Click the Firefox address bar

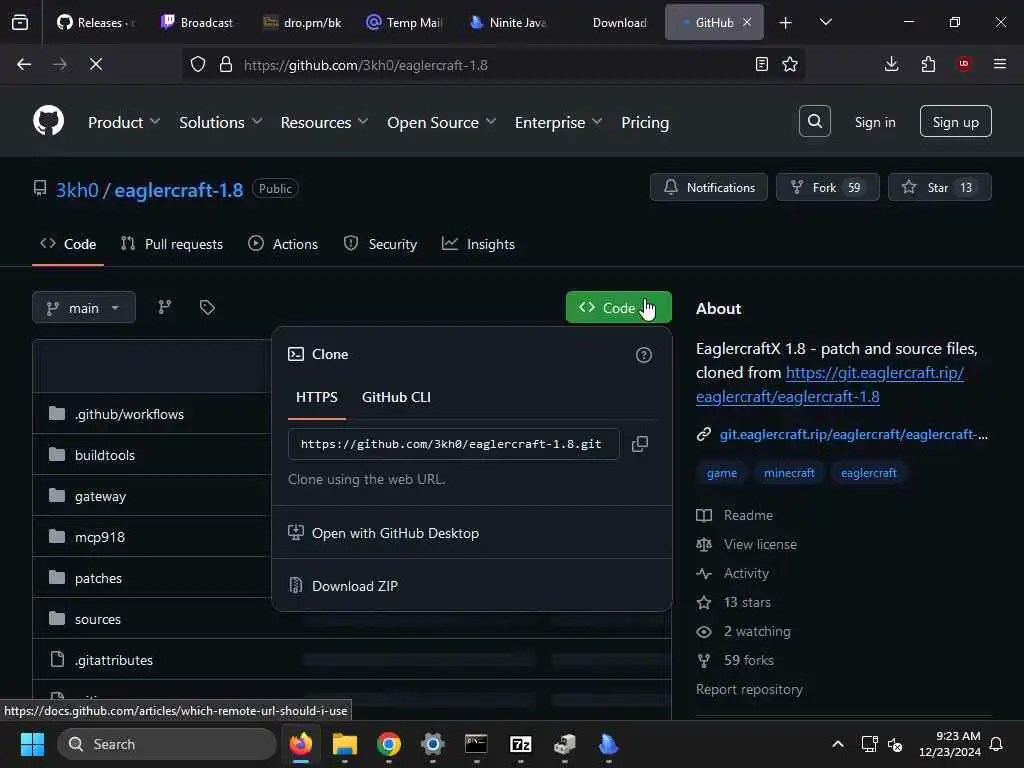pyautogui.click(x=494, y=65)
